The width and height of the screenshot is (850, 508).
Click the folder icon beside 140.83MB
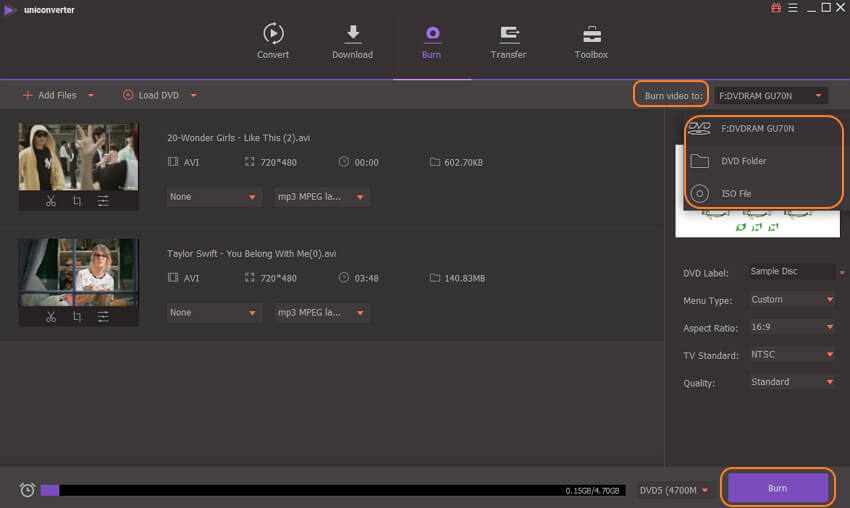(x=435, y=278)
